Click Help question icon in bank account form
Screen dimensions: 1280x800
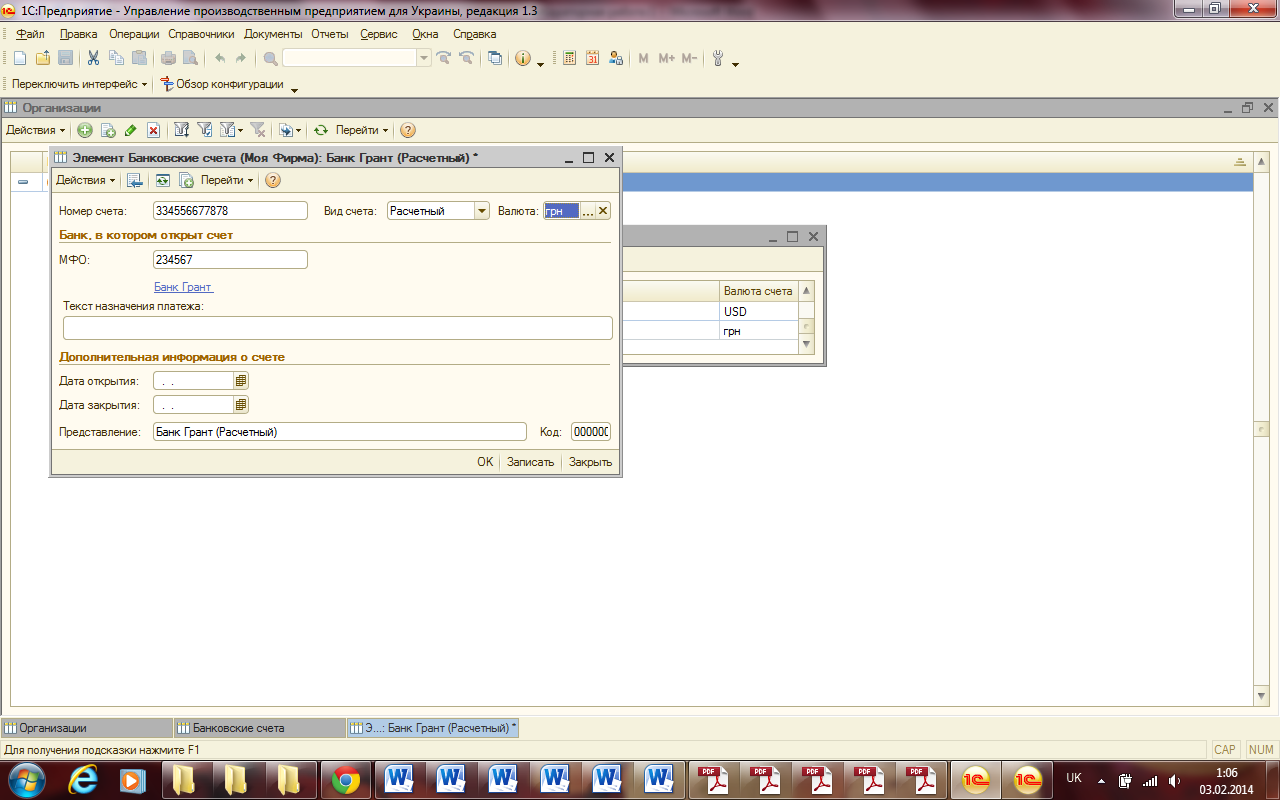pos(273,180)
